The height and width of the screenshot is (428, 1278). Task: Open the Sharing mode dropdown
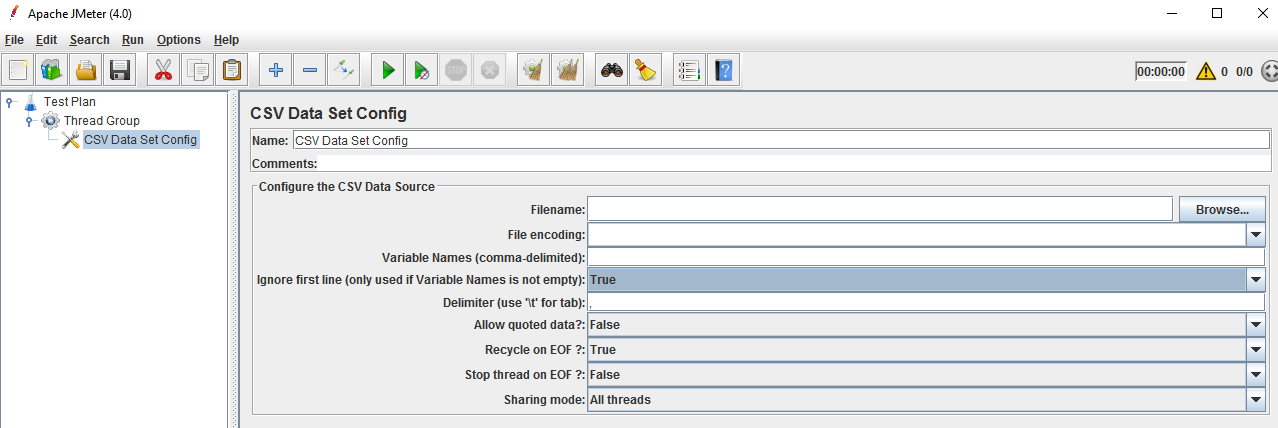click(1257, 400)
